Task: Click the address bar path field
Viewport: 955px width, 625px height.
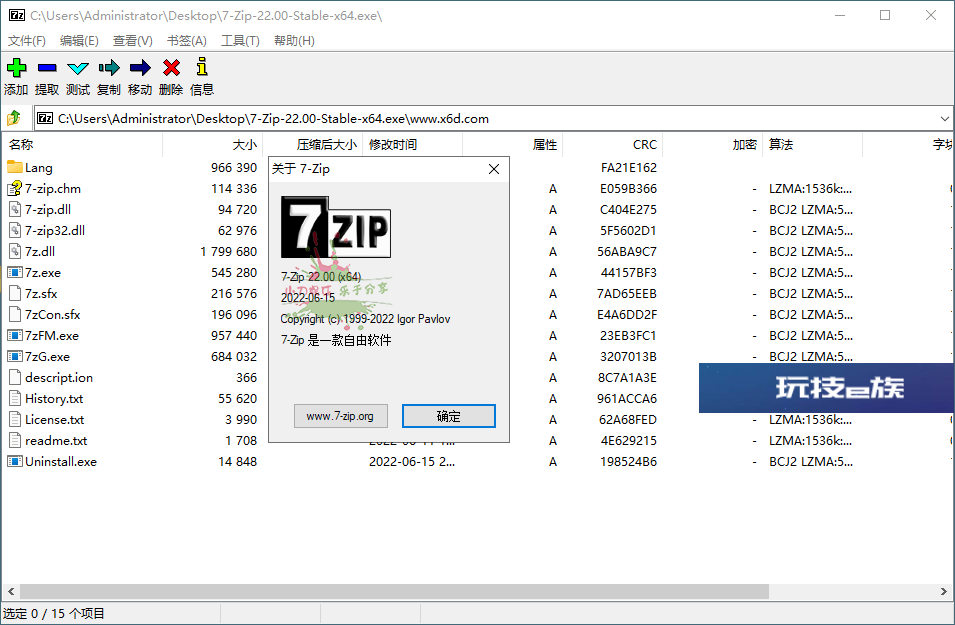Action: coord(493,119)
